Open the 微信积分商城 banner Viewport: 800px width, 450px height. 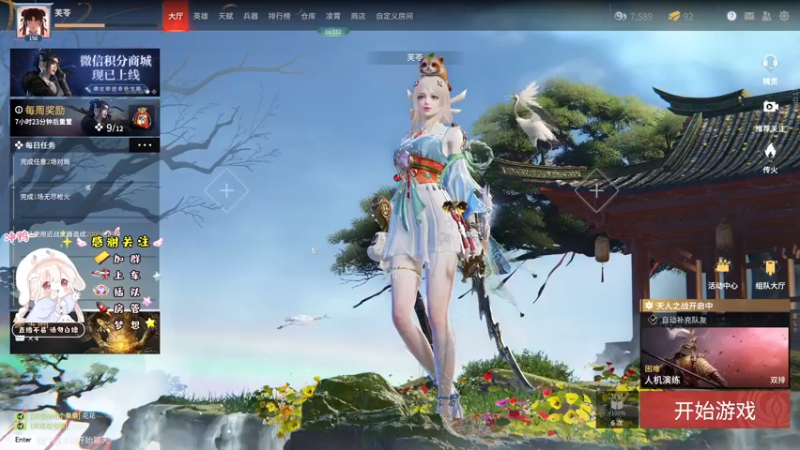pos(85,72)
